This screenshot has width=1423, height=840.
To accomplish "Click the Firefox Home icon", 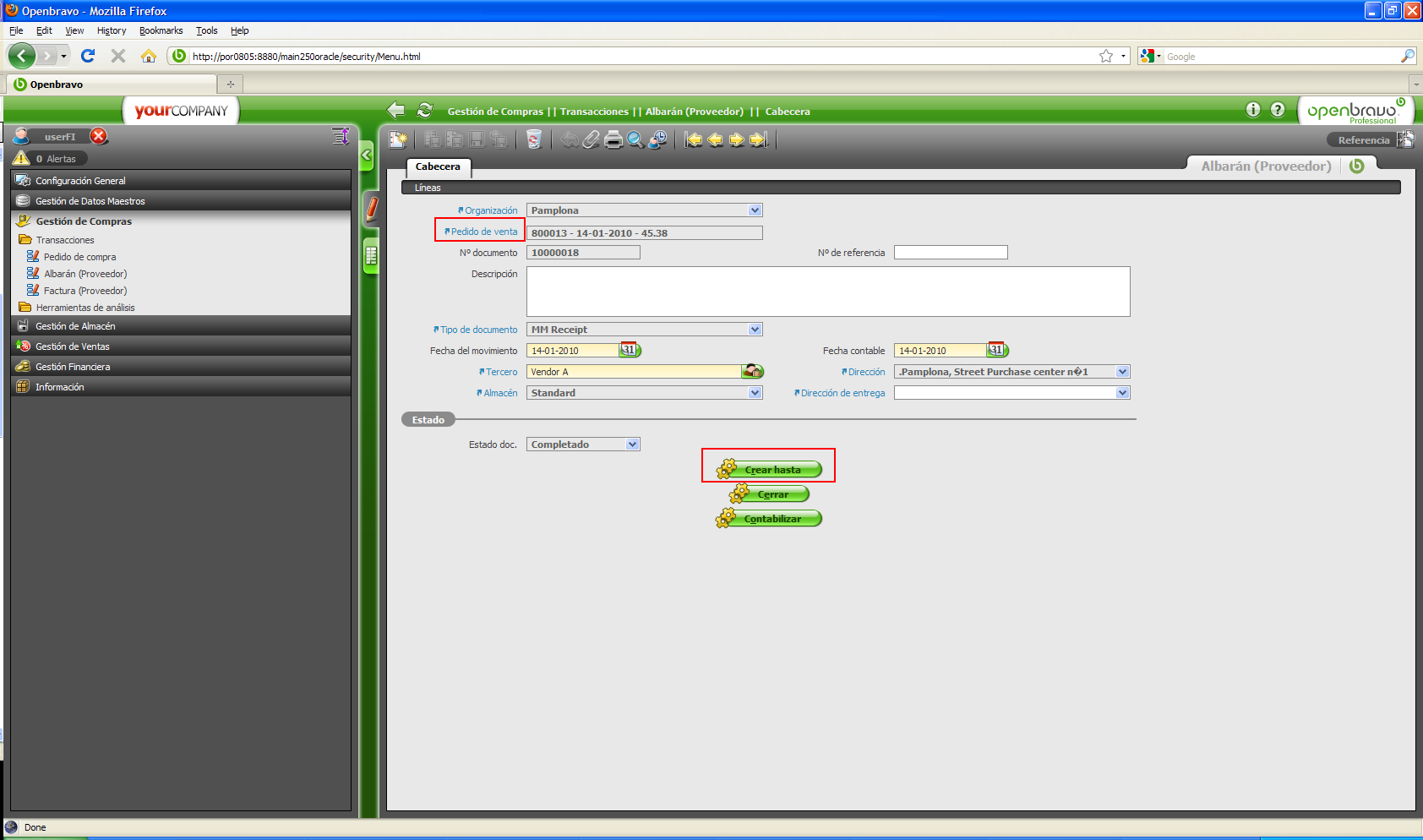I will coord(149,56).
